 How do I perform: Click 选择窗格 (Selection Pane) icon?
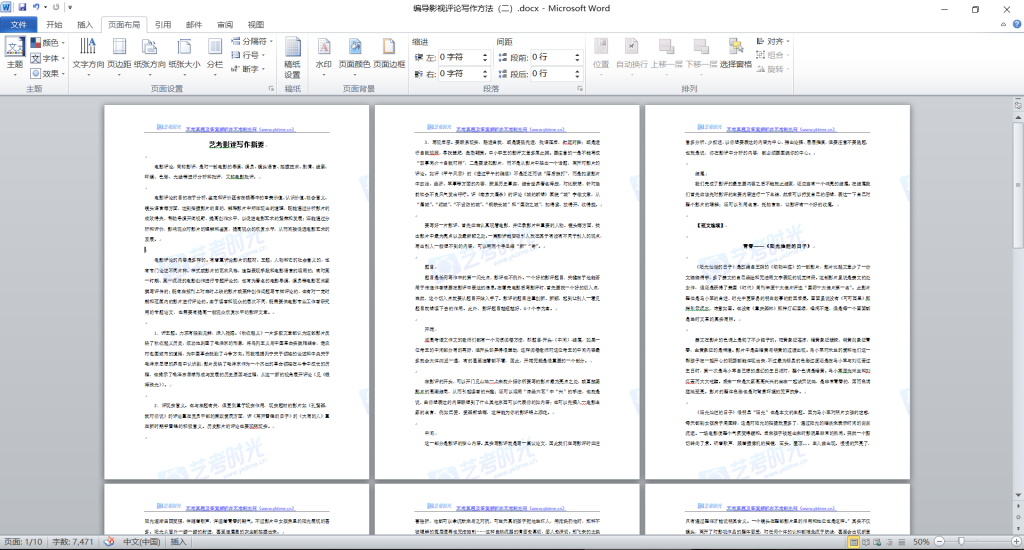(736, 52)
